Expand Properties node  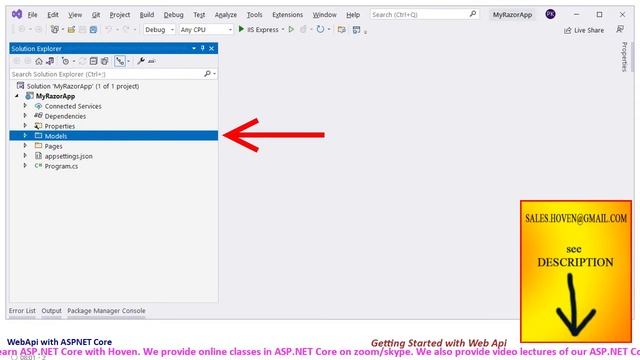(x=25, y=126)
